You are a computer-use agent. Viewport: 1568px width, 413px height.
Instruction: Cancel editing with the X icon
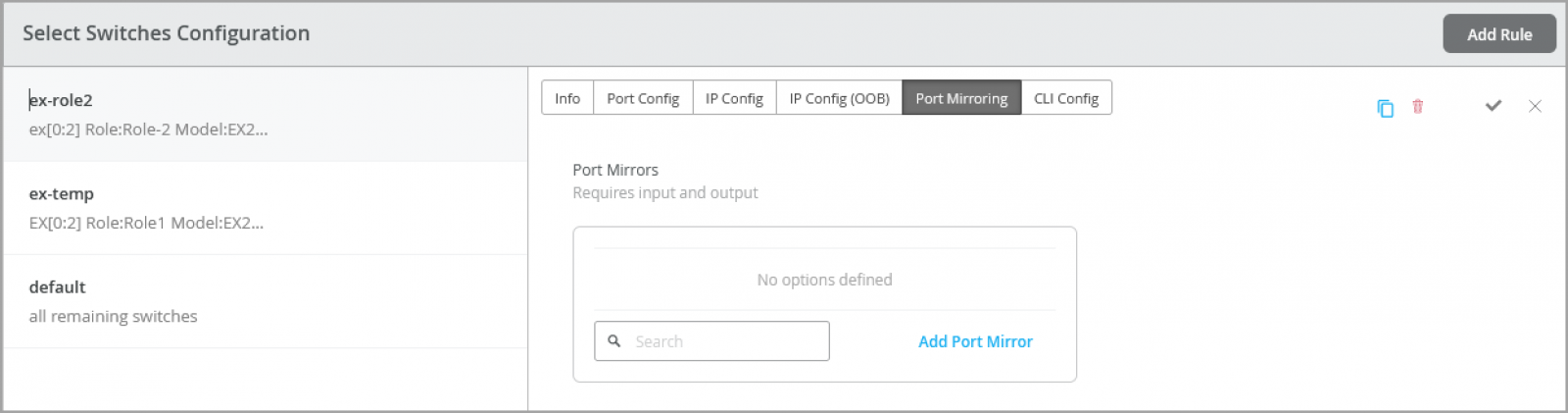click(1535, 106)
